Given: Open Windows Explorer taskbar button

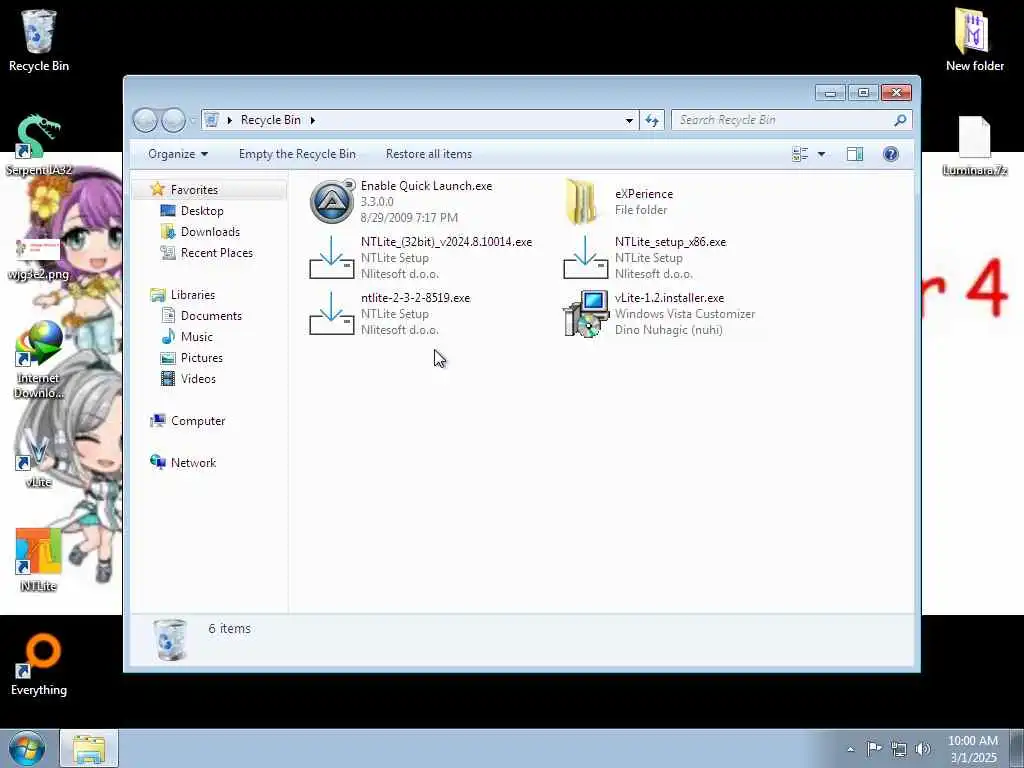Looking at the screenshot, I should coord(89,748).
